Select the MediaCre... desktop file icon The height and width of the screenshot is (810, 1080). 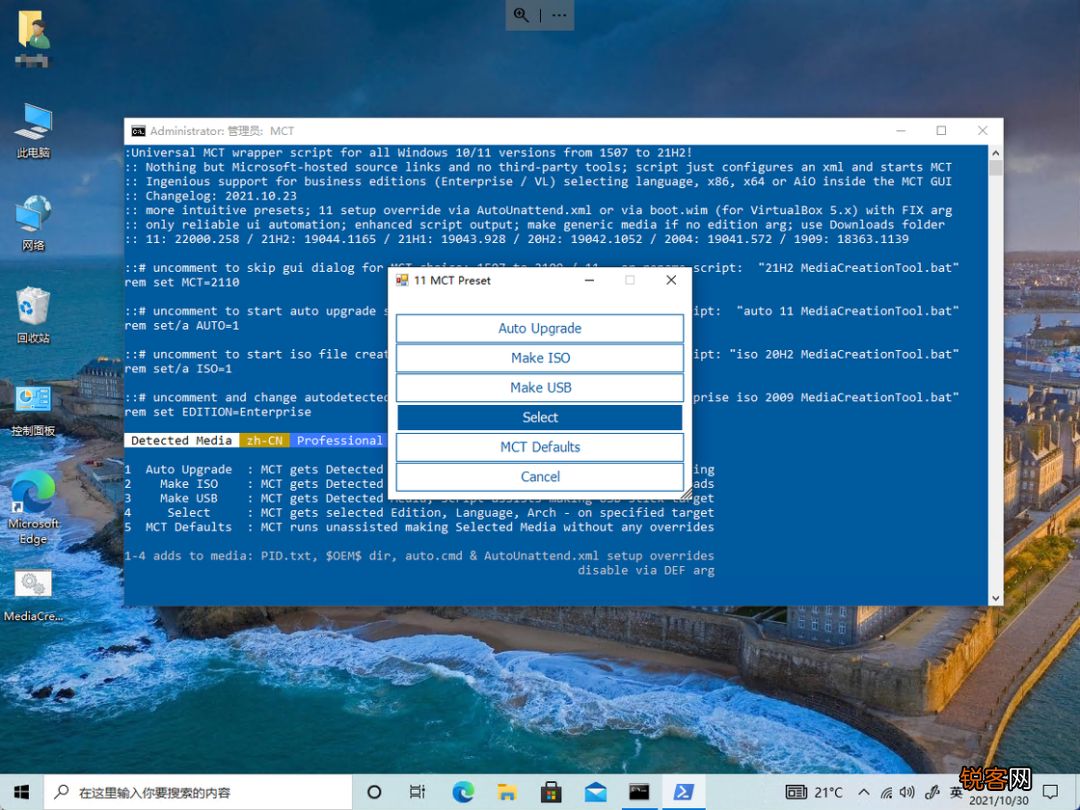tap(33, 596)
